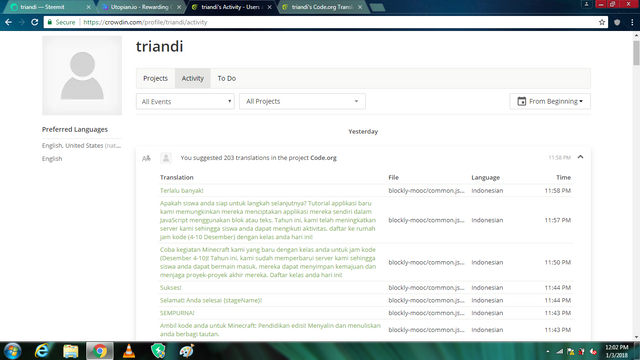Open the Projects profile tab

click(x=155, y=78)
